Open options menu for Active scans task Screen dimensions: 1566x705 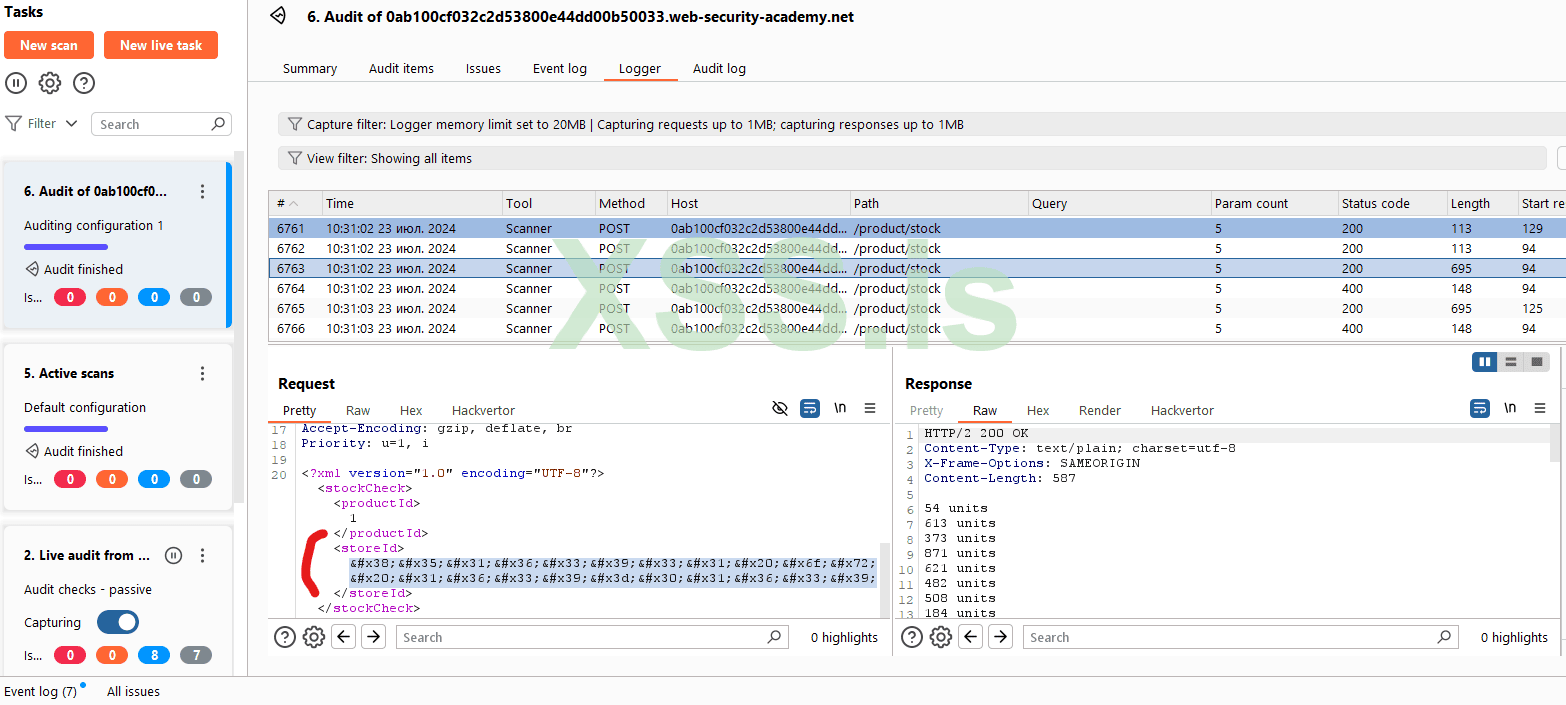point(202,373)
